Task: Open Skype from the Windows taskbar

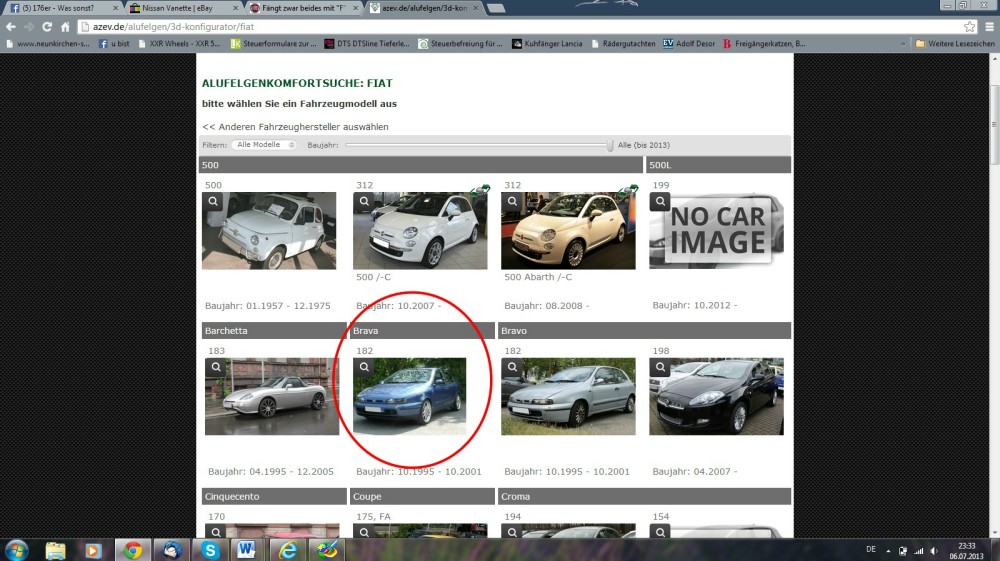Action: [210, 549]
